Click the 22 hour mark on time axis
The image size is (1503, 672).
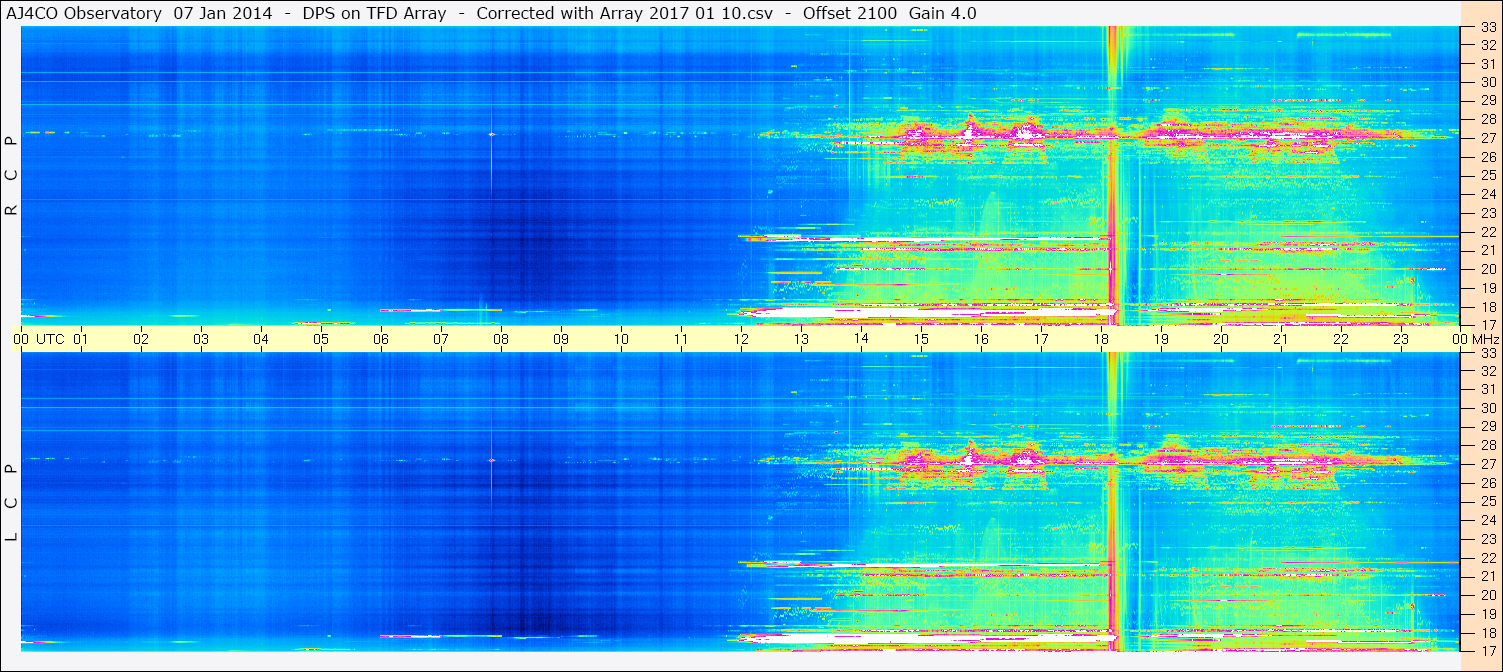[1341, 339]
